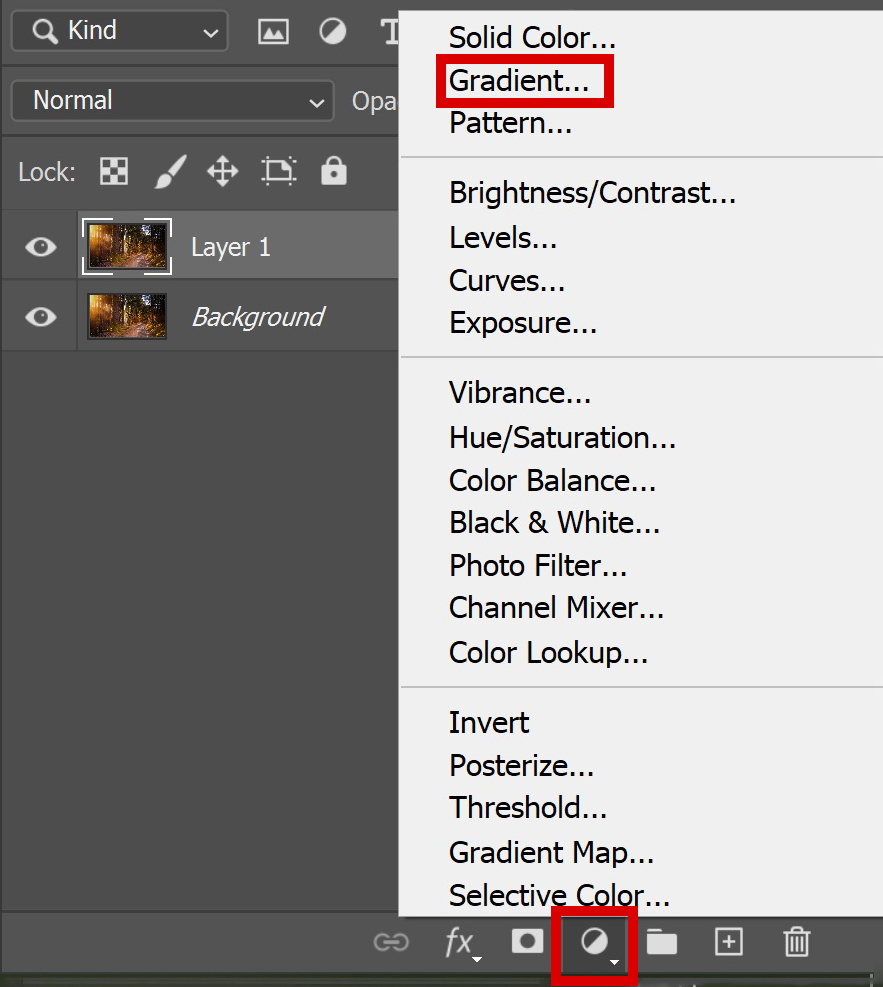Add a layer mask with mask icon
This screenshot has height=987, width=883.
click(527, 942)
